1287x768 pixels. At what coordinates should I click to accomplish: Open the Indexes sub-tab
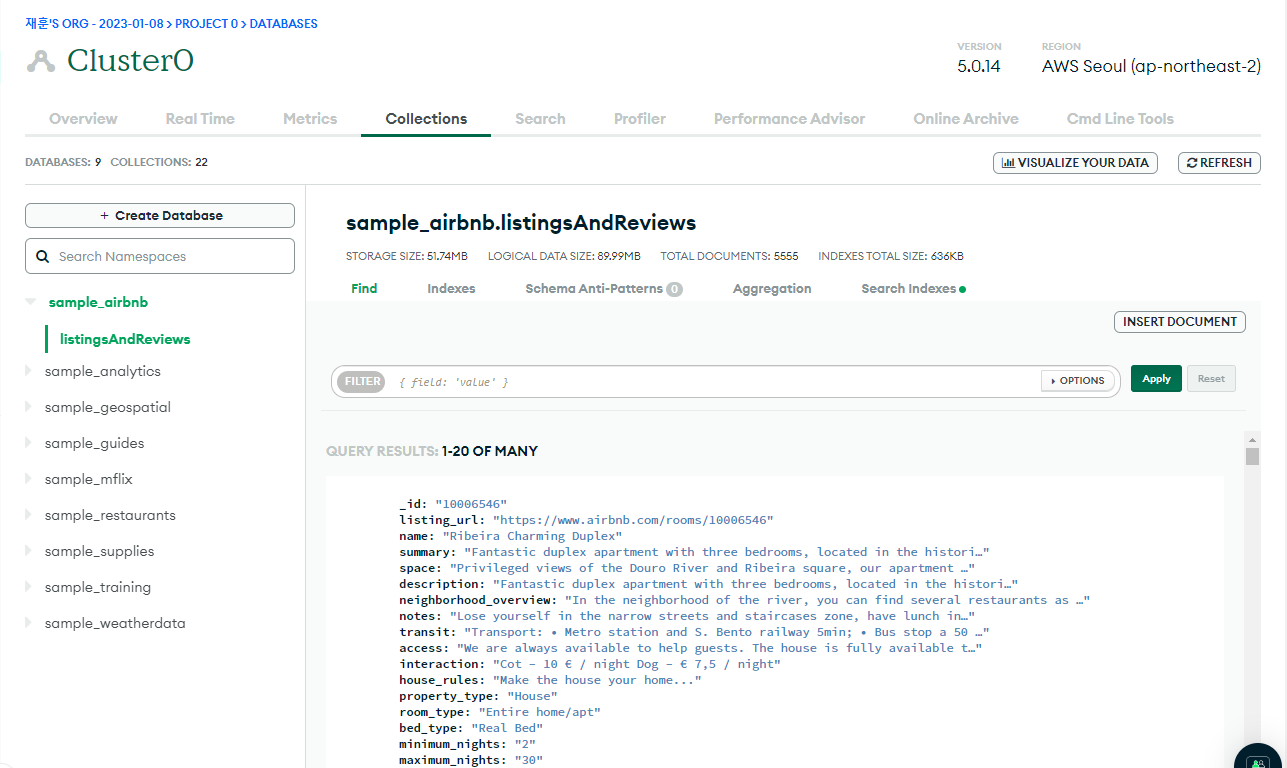[x=451, y=288]
